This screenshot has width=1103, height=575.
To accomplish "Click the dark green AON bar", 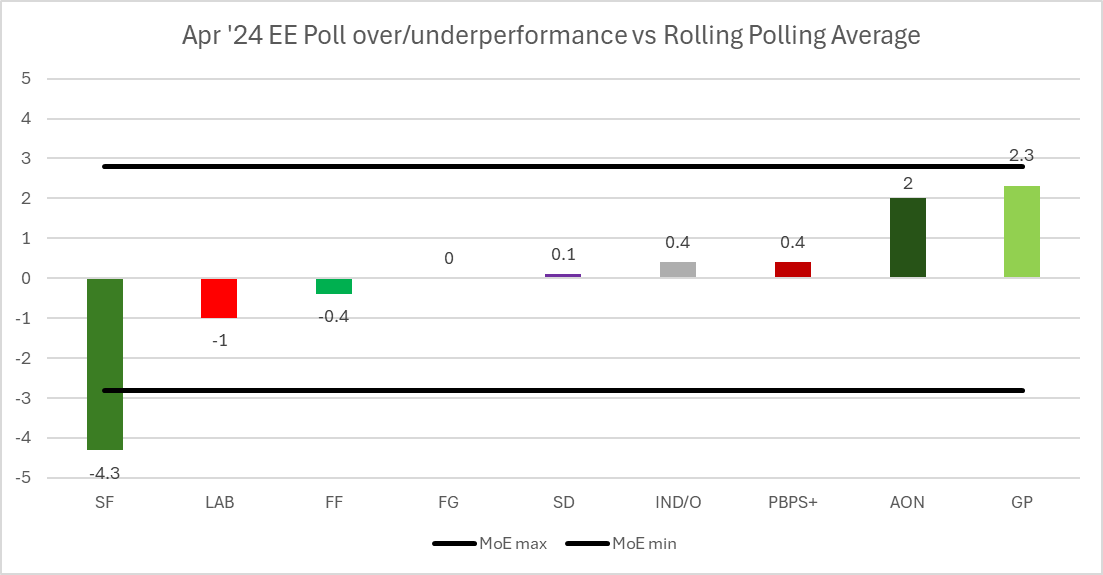I will 907,238.
